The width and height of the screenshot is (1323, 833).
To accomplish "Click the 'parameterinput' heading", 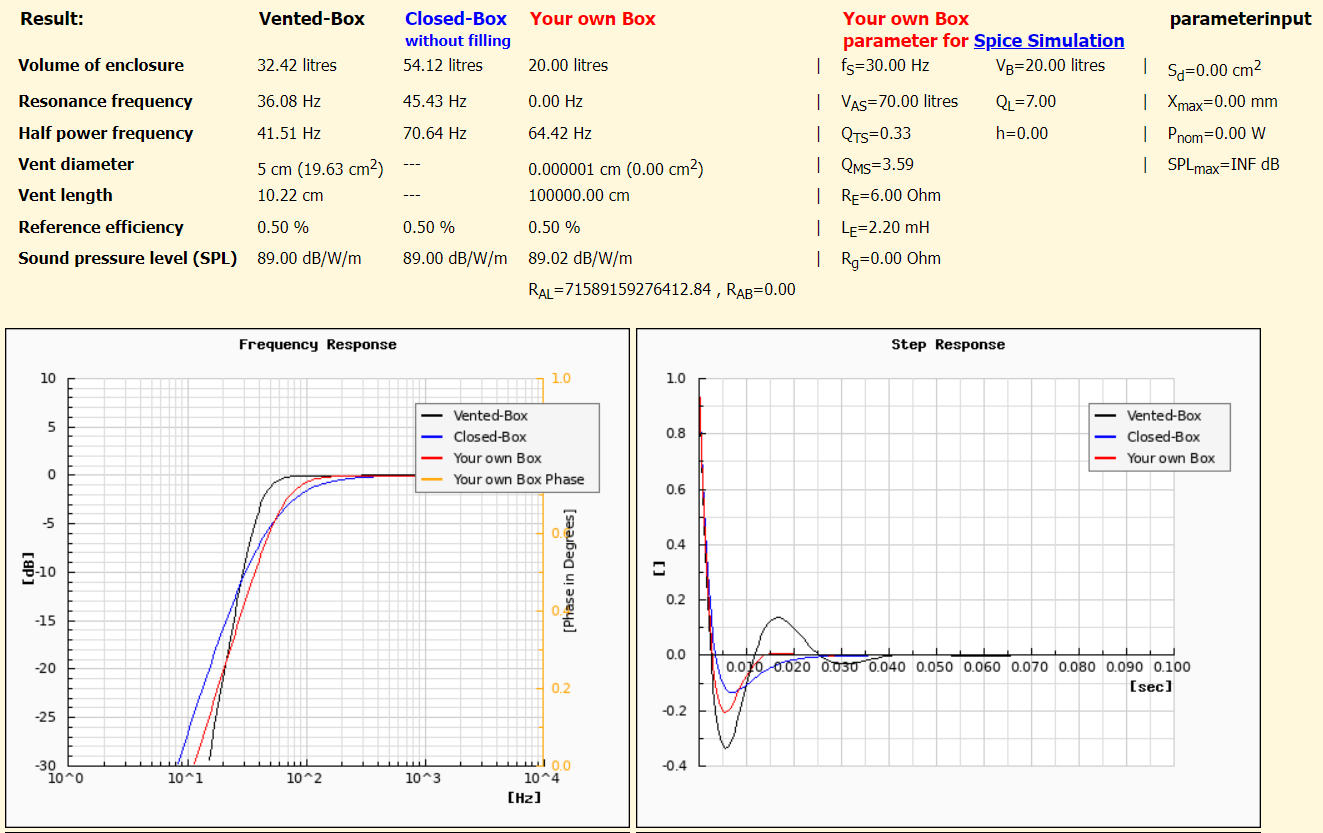I will (1240, 19).
